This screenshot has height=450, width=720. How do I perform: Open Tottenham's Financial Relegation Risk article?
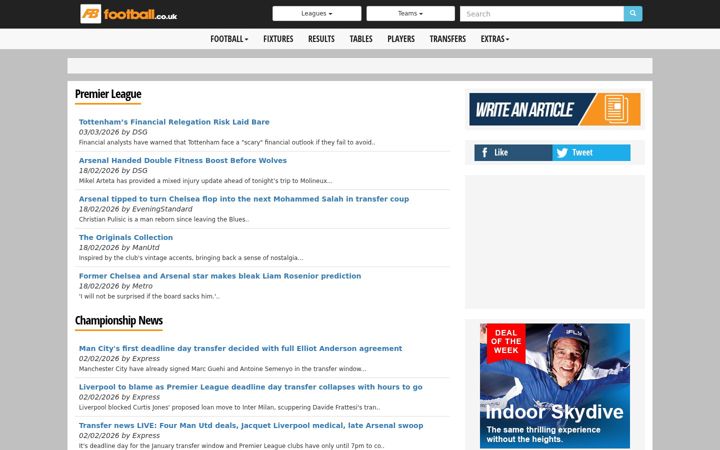174,122
